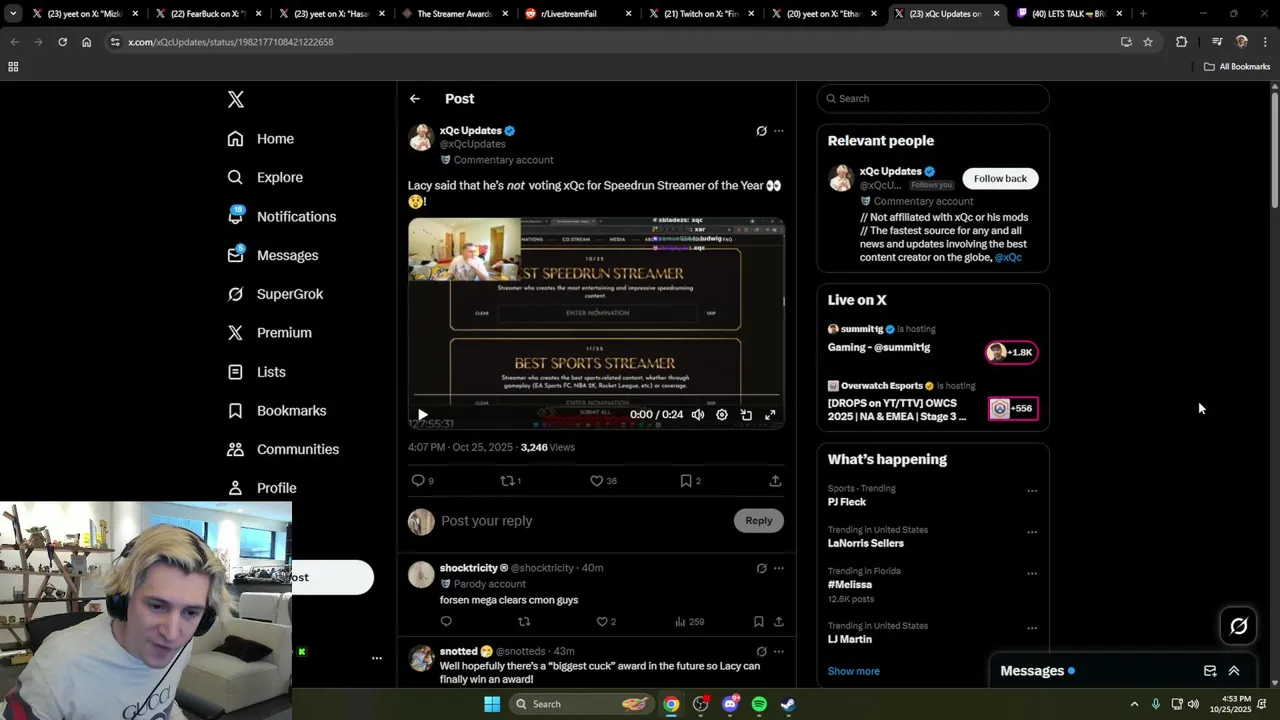Open Spotify from taskbar
The image size is (1280, 720).
759,704
